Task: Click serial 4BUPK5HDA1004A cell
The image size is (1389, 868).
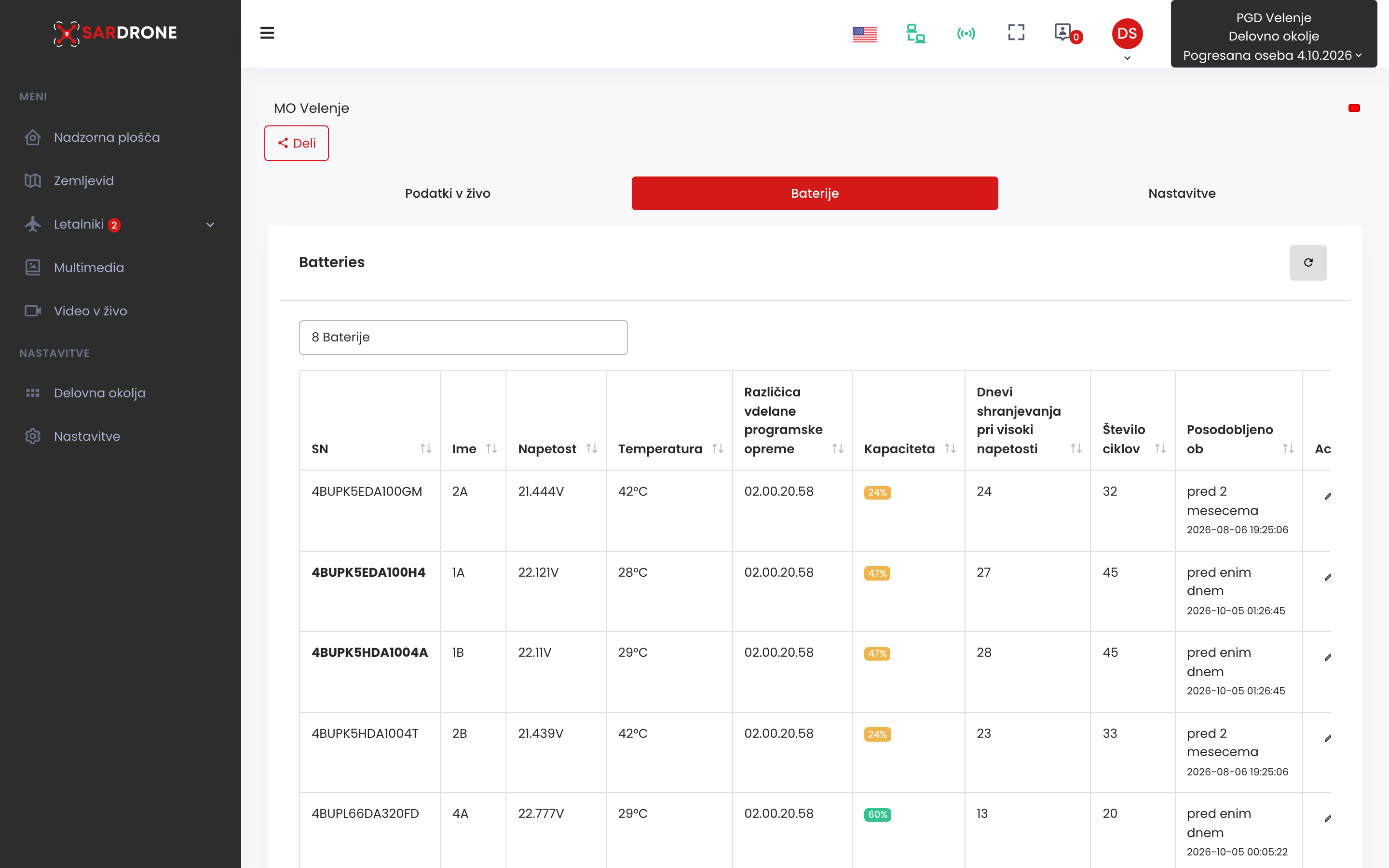Action: coord(369,653)
